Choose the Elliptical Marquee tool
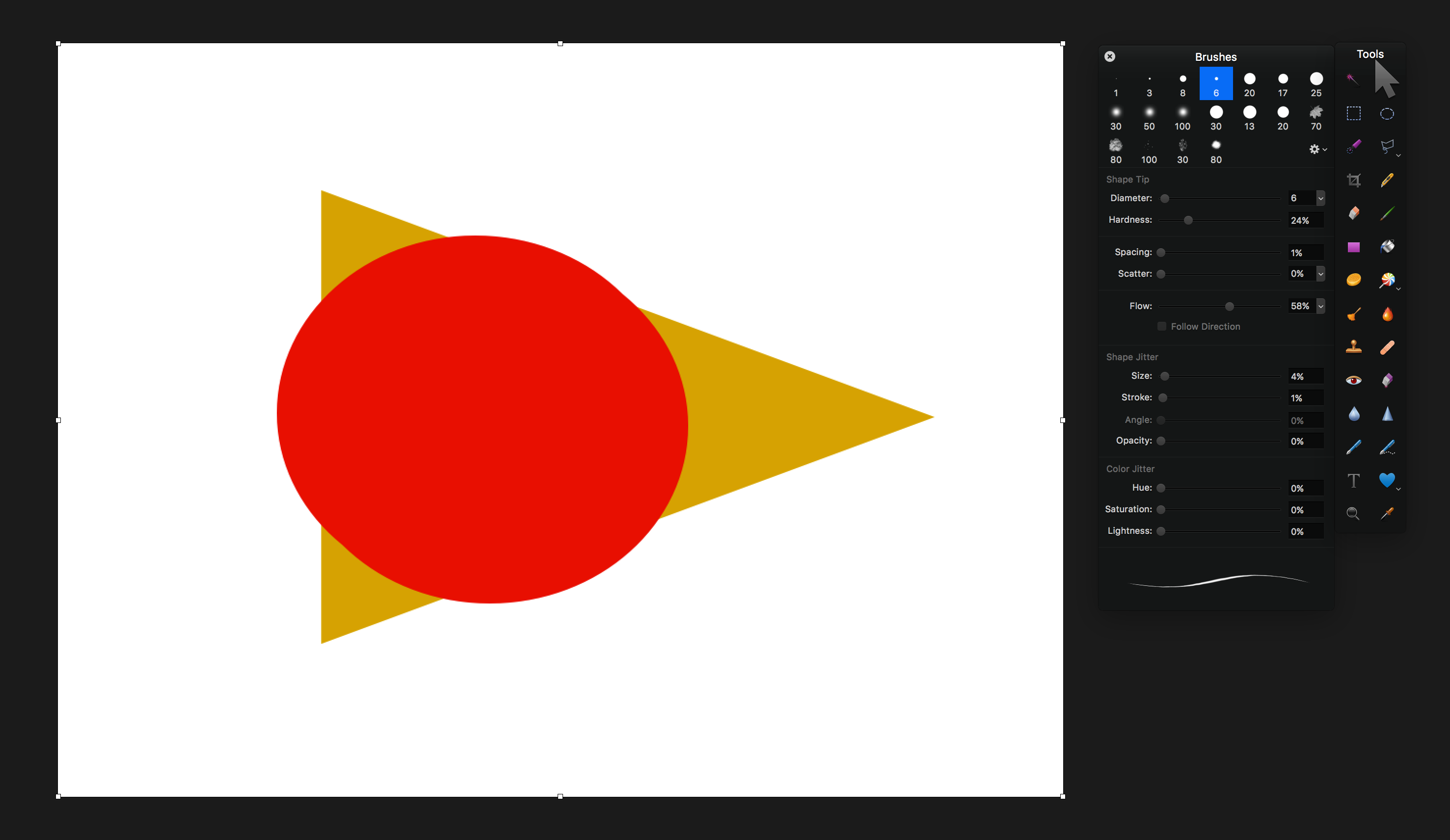 pyautogui.click(x=1387, y=113)
